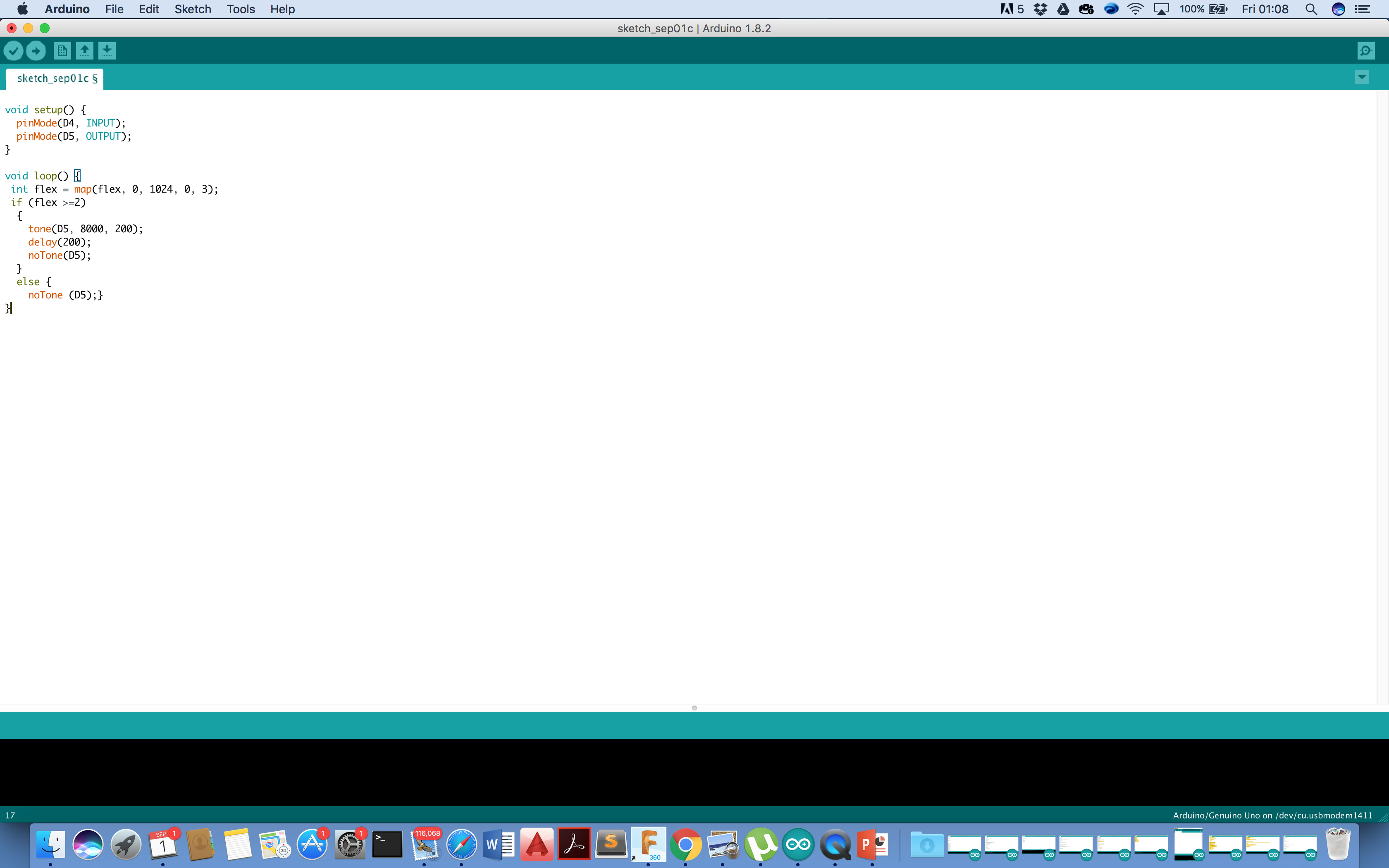Screen dimensions: 1389x868
Task: Open Spotlight search
Action: (1311, 9)
